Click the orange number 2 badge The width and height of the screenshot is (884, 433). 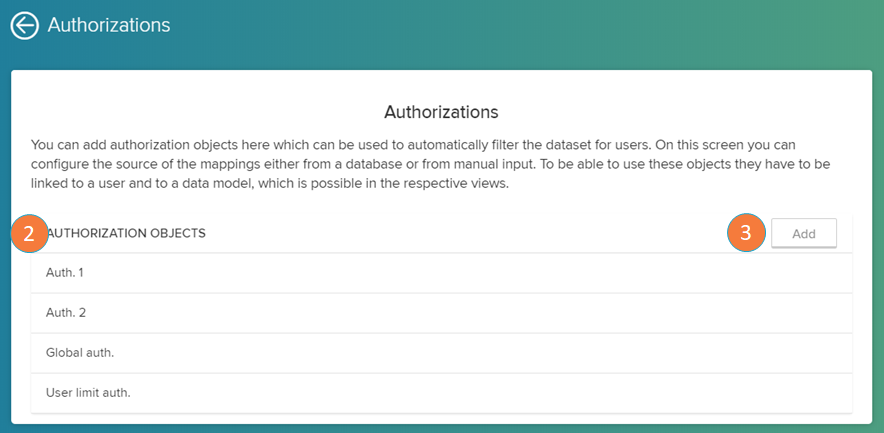(30, 233)
